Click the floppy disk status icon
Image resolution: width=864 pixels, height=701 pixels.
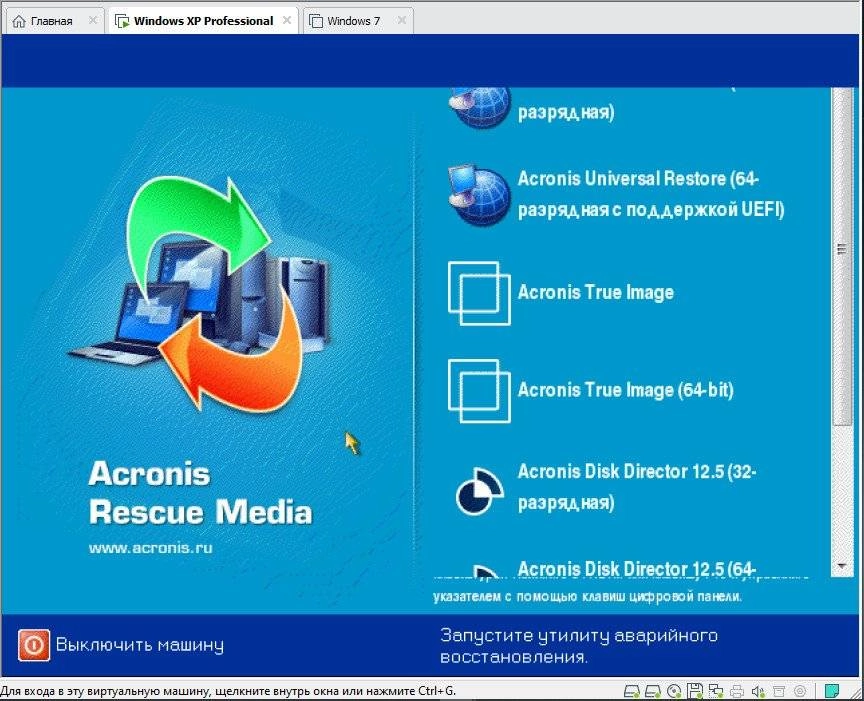point(694,691)
